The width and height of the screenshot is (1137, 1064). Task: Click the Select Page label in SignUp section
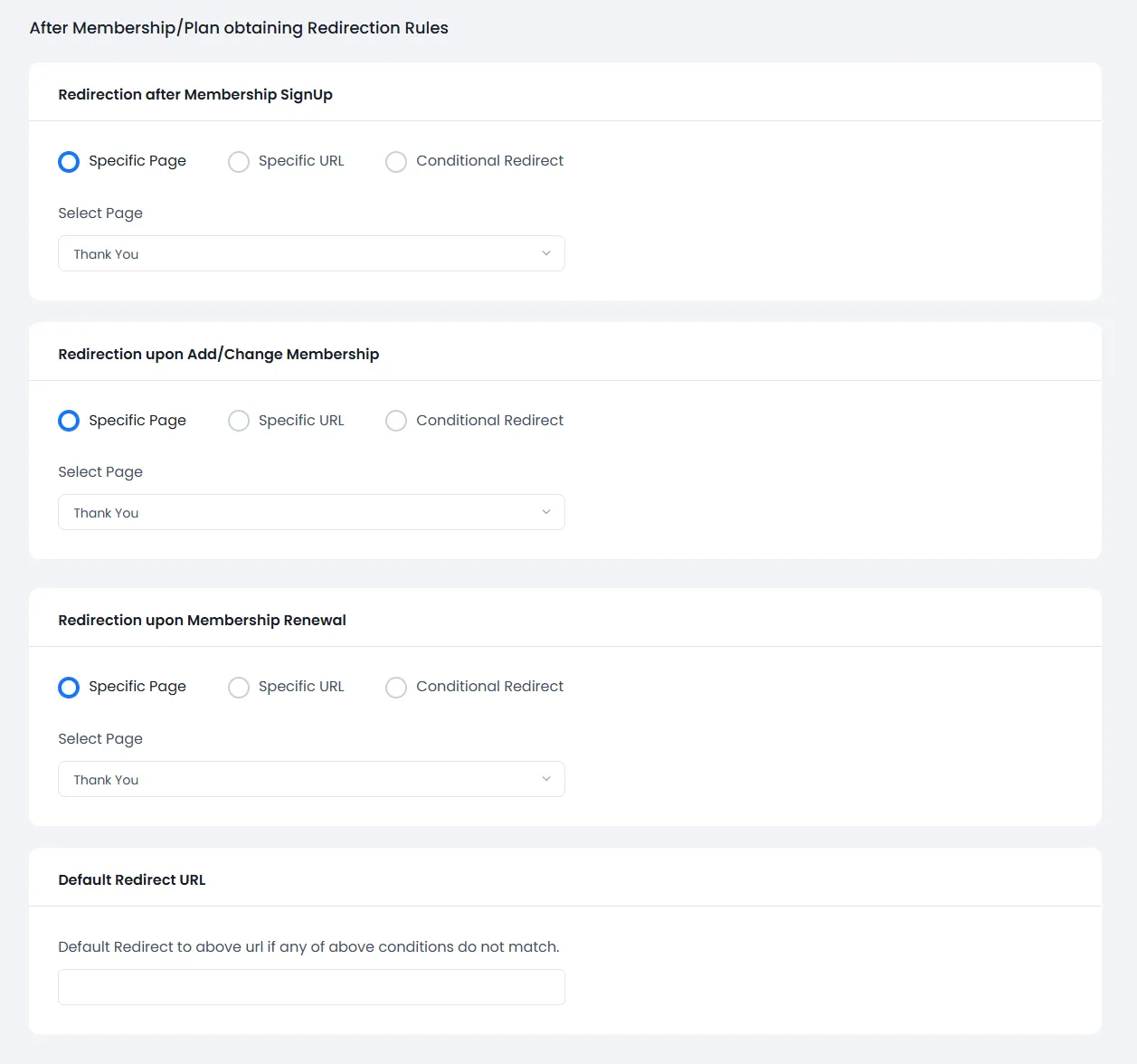click(x=100, y=213)
